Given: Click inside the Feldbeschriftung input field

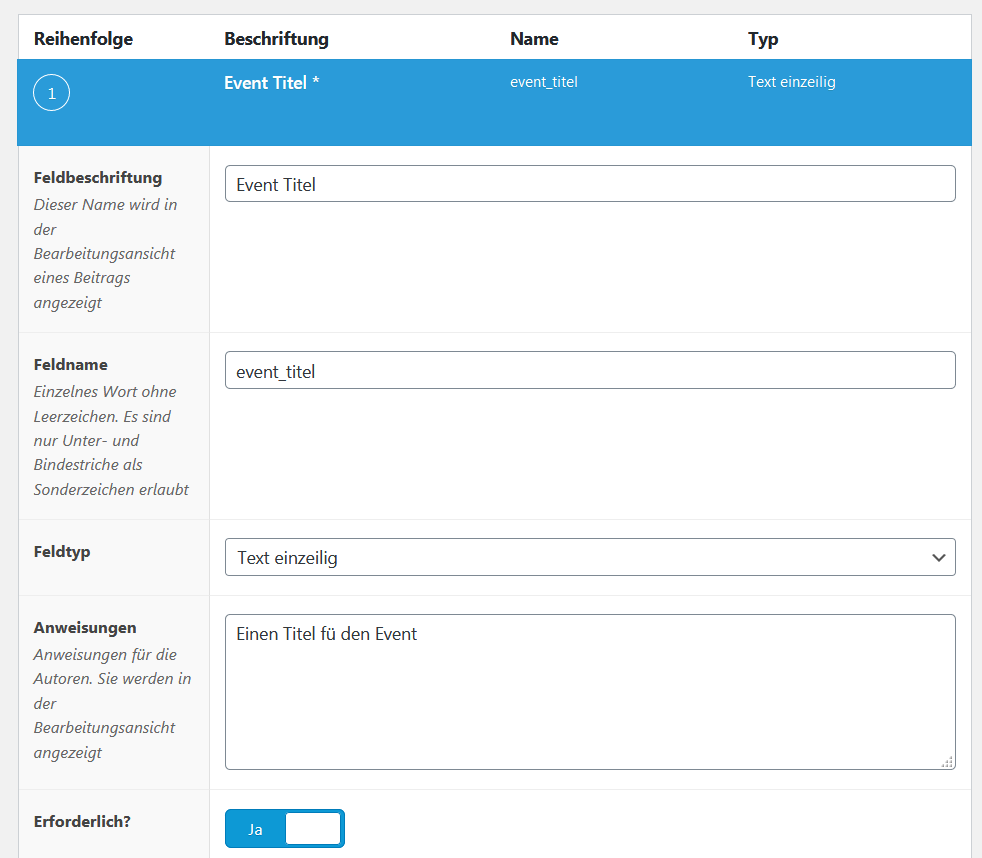Looking at the screenshot, I should (590, 183).
